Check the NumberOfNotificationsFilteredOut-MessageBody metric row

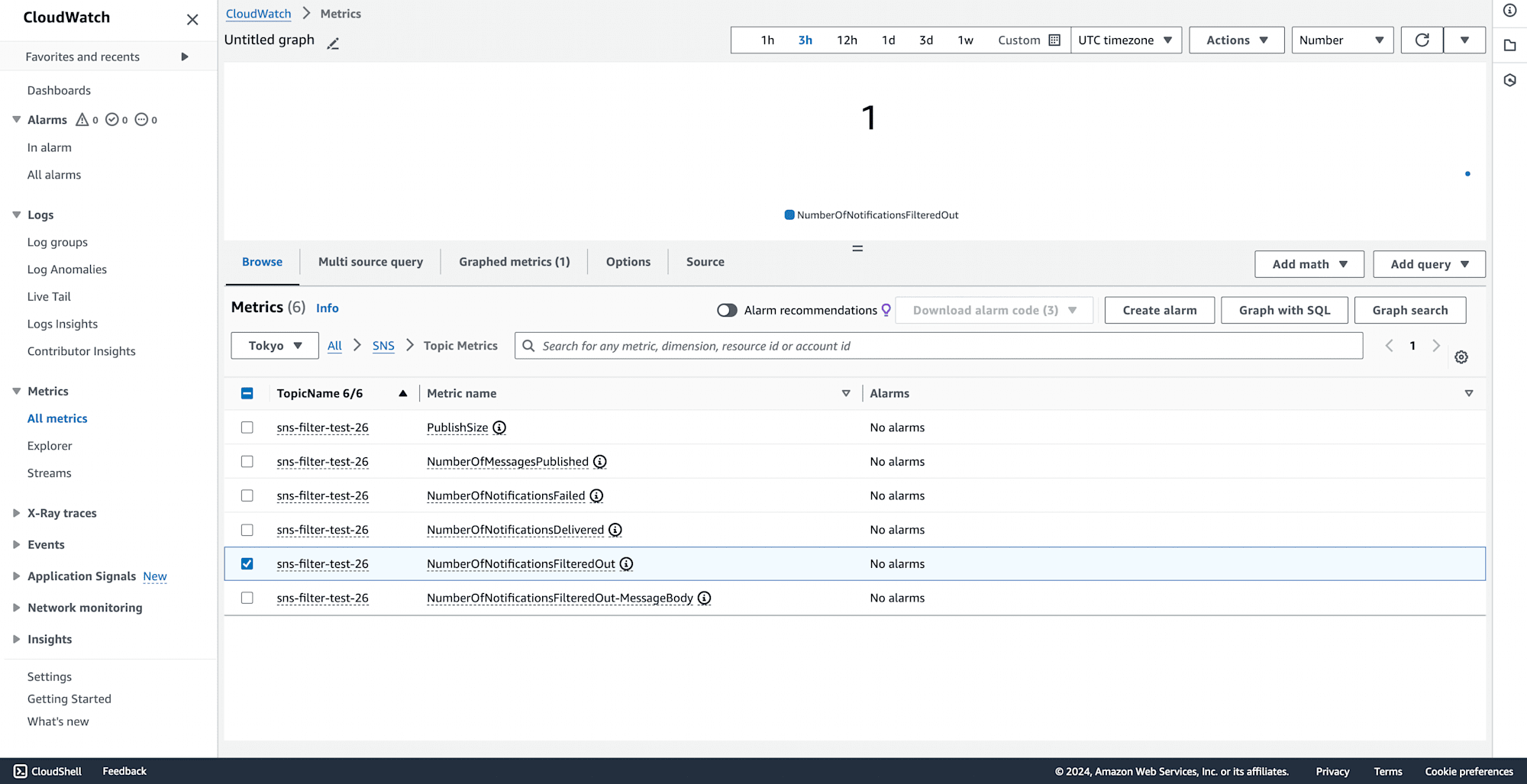(x=247, y=598)
